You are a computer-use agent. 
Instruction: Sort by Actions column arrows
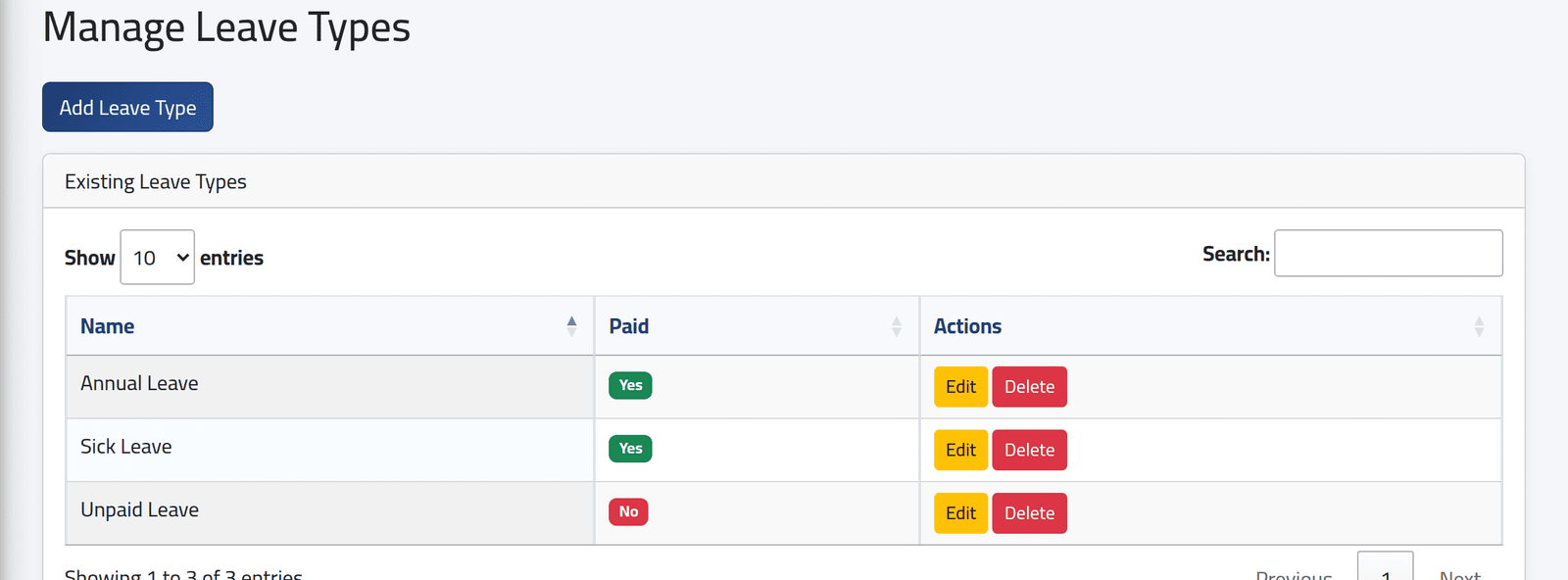click(1479, 326)
